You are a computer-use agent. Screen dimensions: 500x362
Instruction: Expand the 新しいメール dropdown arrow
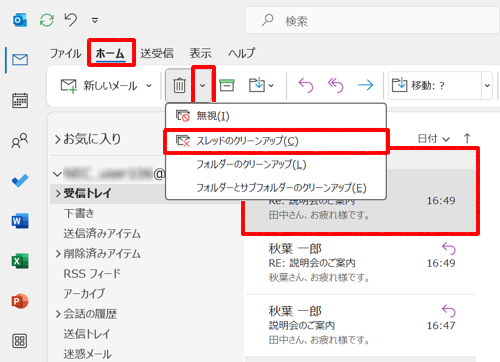pos(149,86)
